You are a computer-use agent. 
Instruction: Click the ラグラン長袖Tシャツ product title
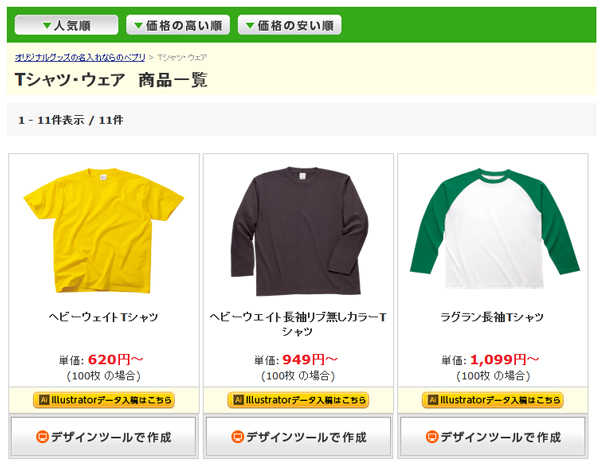(492, 317)
